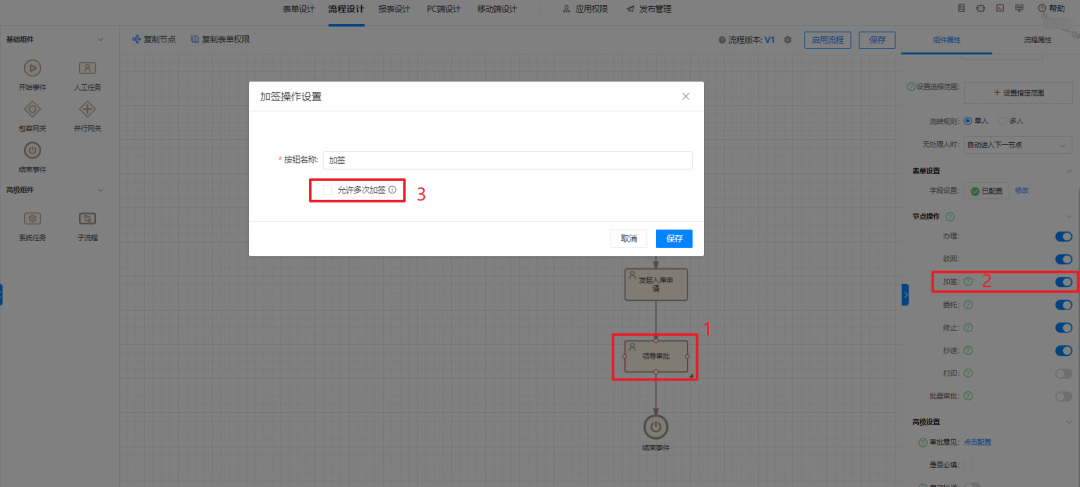Enable the 打印 switch
Viewport: 1080px width, 487px height.
tap(1063, 373)
